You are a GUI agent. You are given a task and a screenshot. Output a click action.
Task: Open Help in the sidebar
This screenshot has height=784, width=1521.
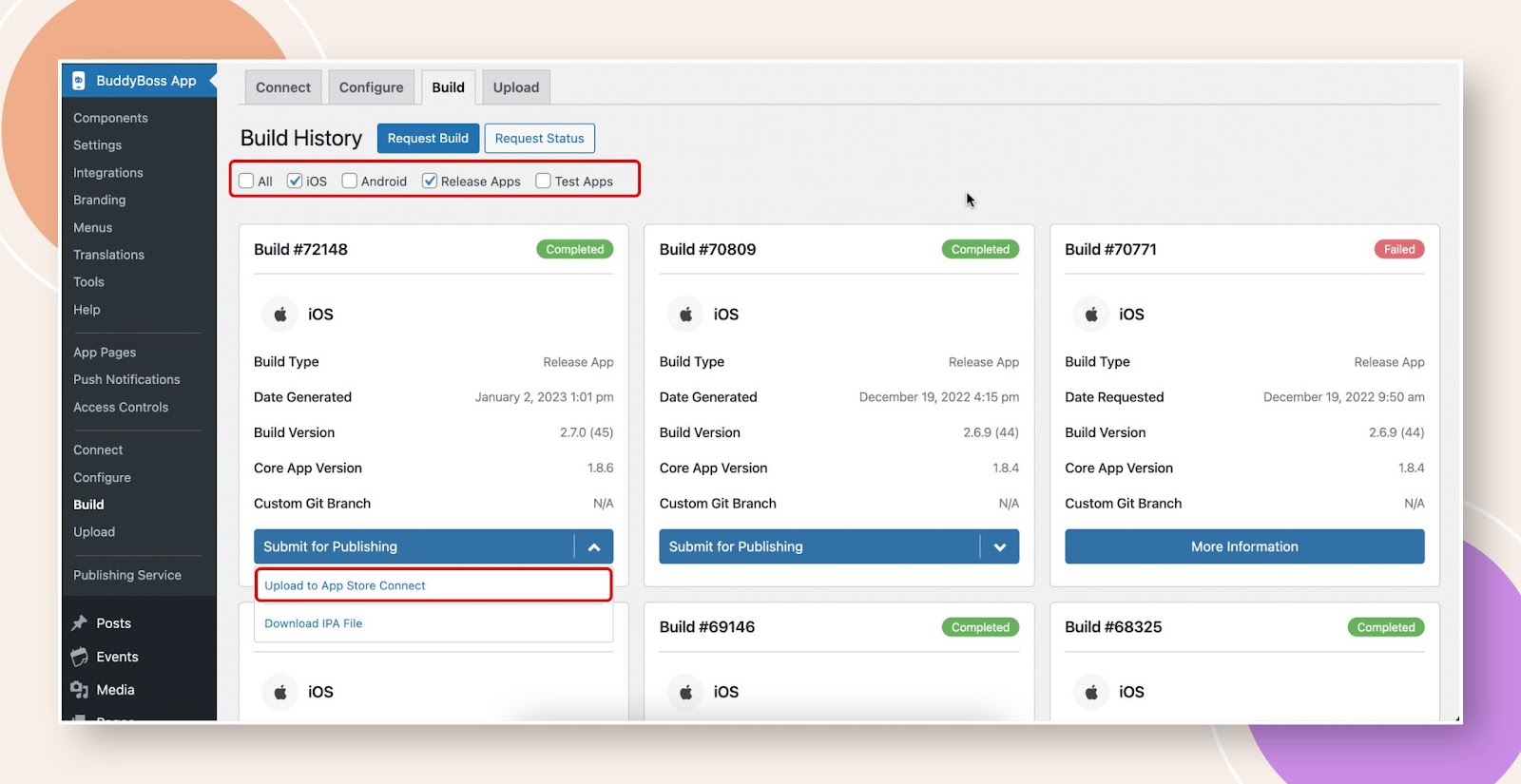point(87,310)
